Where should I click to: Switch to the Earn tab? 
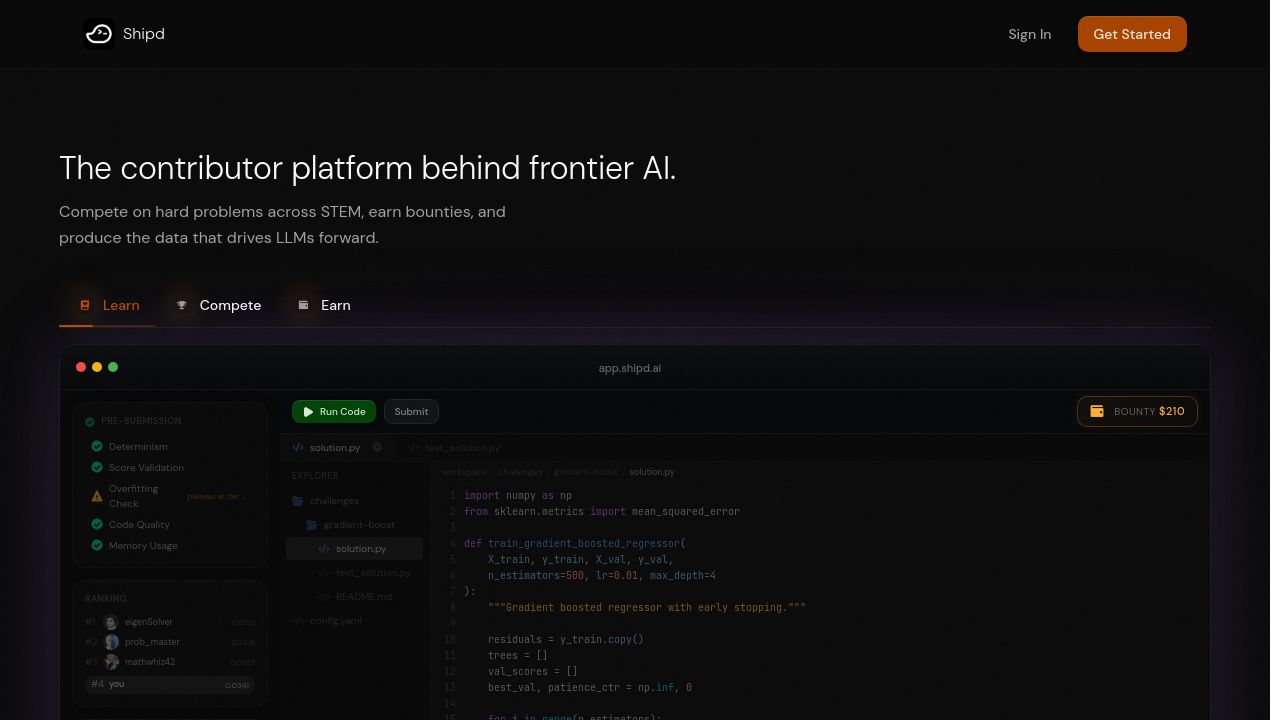324,305
